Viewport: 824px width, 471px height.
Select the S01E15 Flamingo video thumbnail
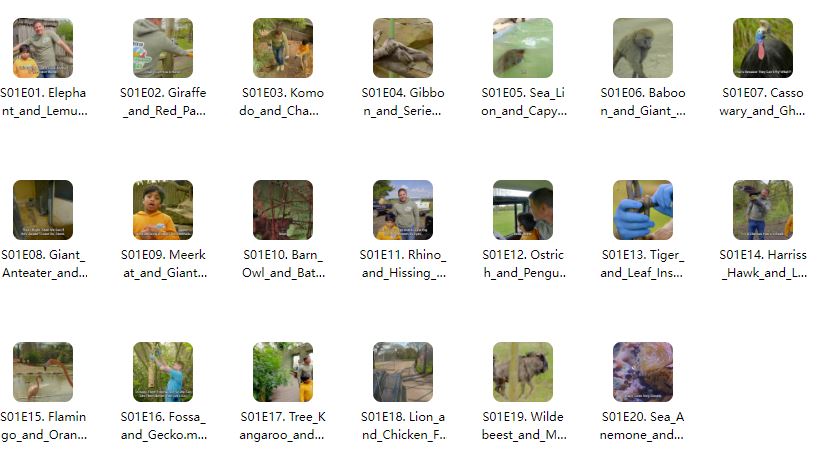click(43, 372)
